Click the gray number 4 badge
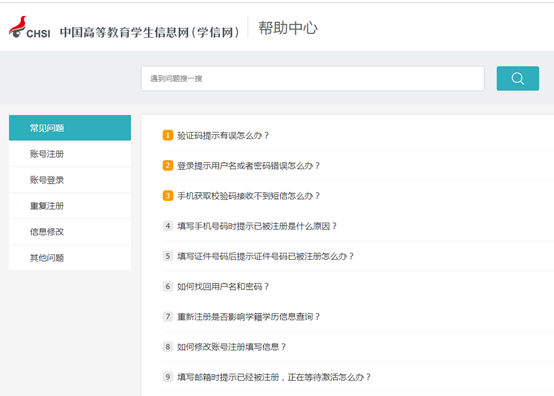The width and height of the screenshot is (554, 396). (x=168, y=226)
